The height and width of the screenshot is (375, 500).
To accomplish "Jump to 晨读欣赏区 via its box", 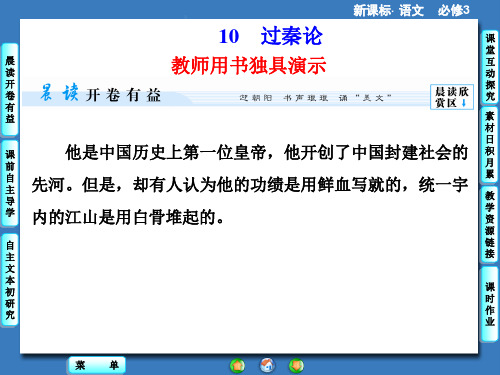I will (x=452, y=97).
